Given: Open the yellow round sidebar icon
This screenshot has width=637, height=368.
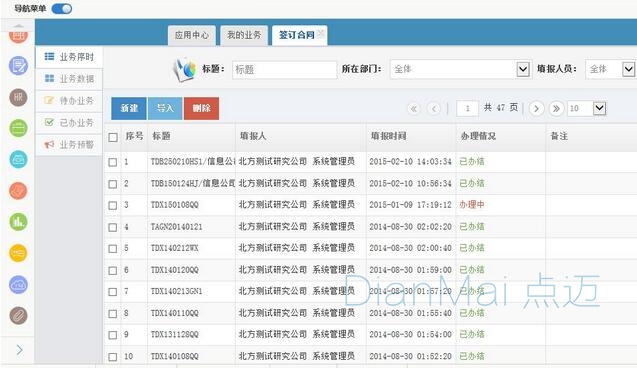Looking at the screenshot, I should pyautogui.click(x=18, y=253).
